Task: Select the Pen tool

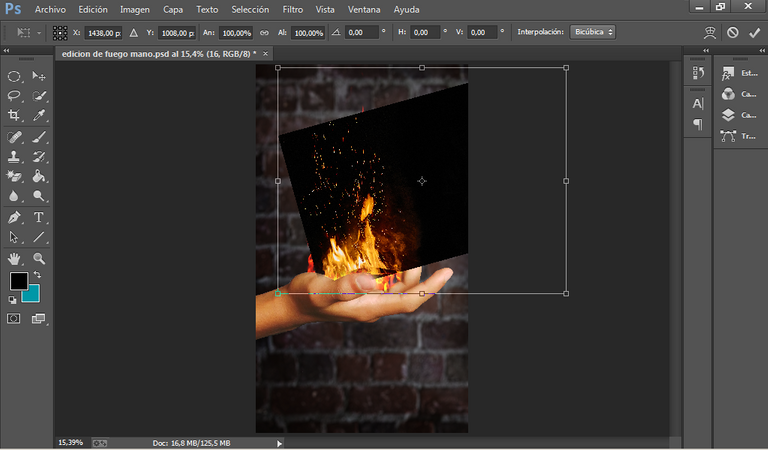Action: pyautogui.click(x=14, y=217)
